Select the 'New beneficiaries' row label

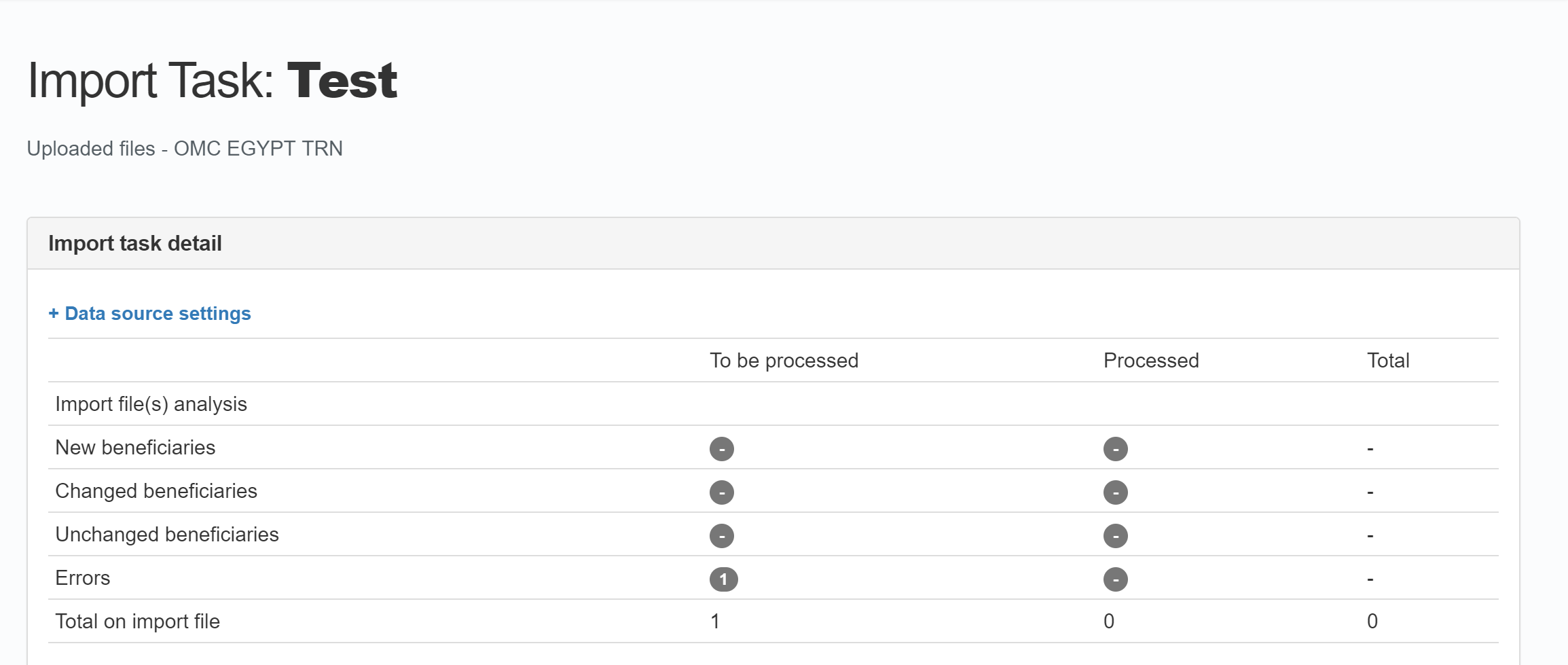(135, 448)
